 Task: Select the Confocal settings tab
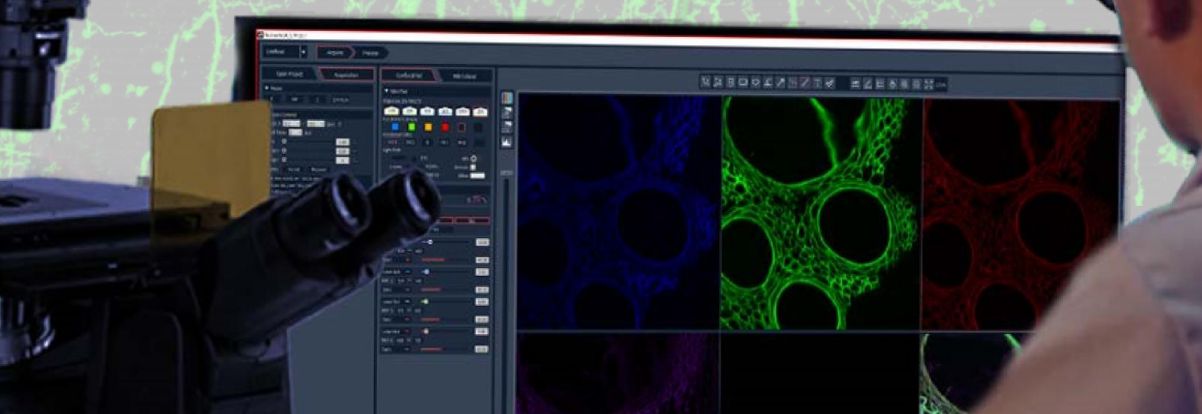click(409, 76)
